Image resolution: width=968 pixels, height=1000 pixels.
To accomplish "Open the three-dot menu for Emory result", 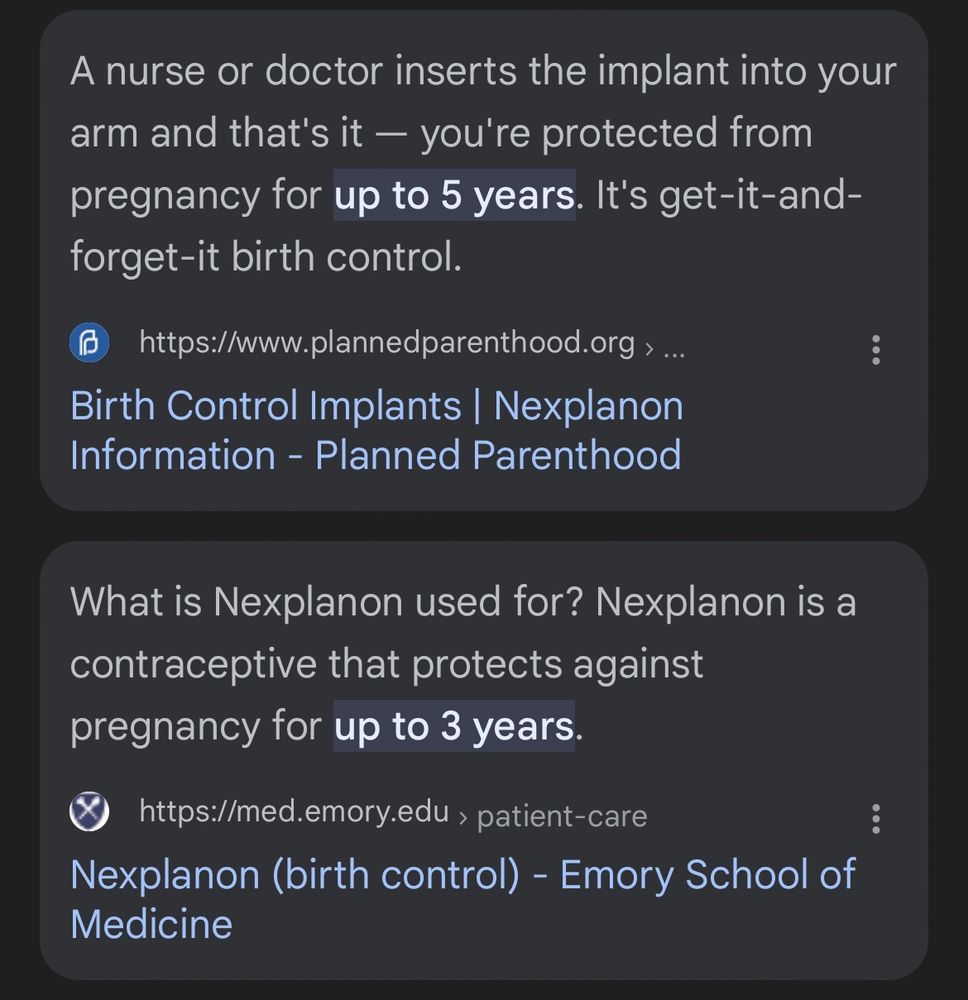I will (876, 818).
